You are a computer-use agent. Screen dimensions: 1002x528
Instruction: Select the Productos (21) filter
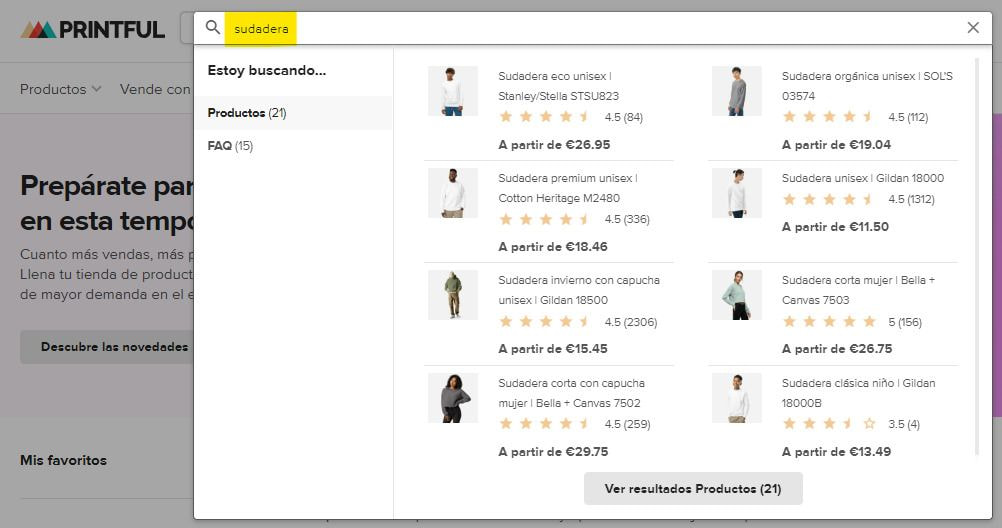tap(293, 113)
